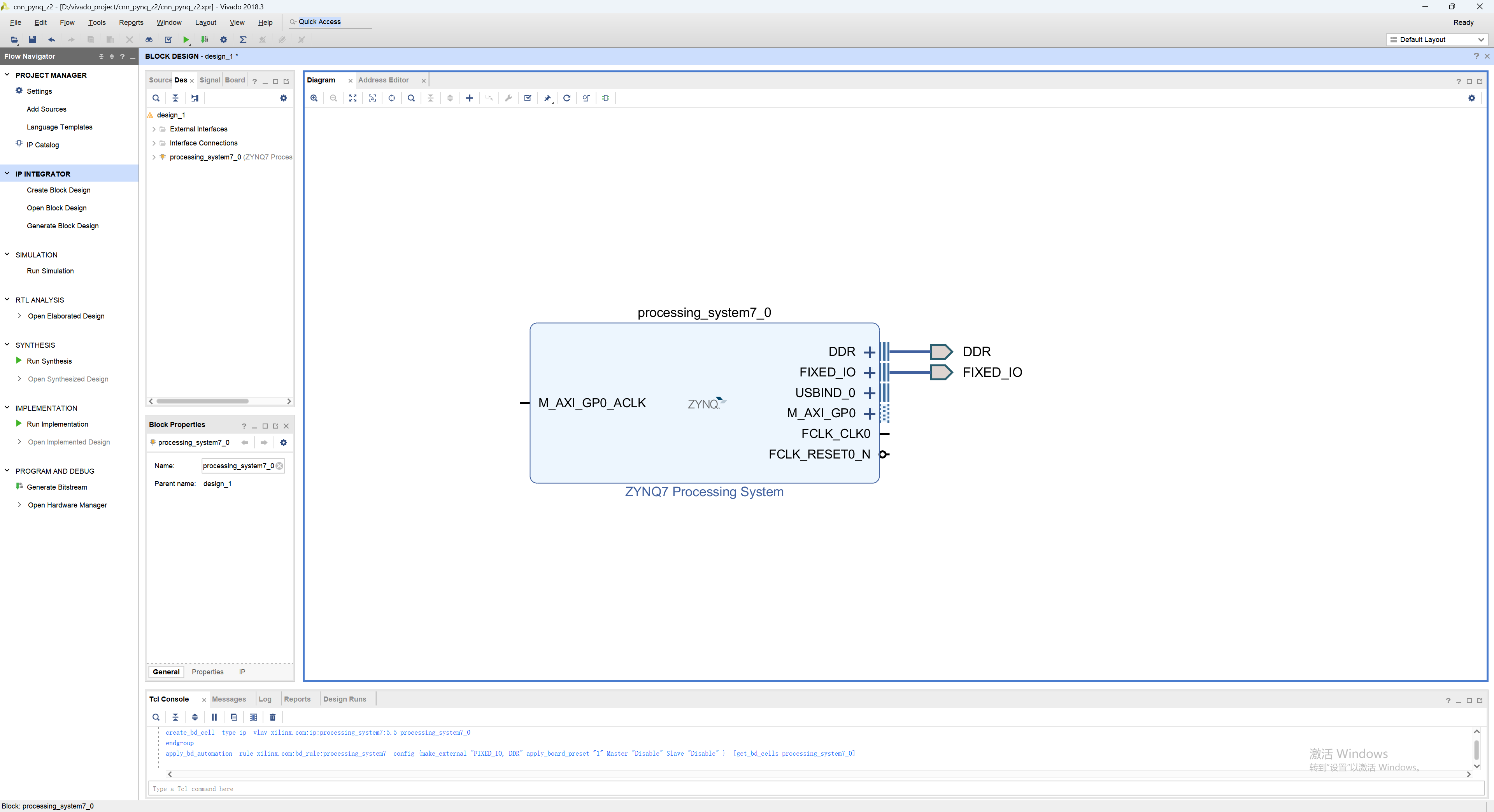1494x812 pixels.
Task: Click the Save icon in main toolbar
Action: (32, 39)
